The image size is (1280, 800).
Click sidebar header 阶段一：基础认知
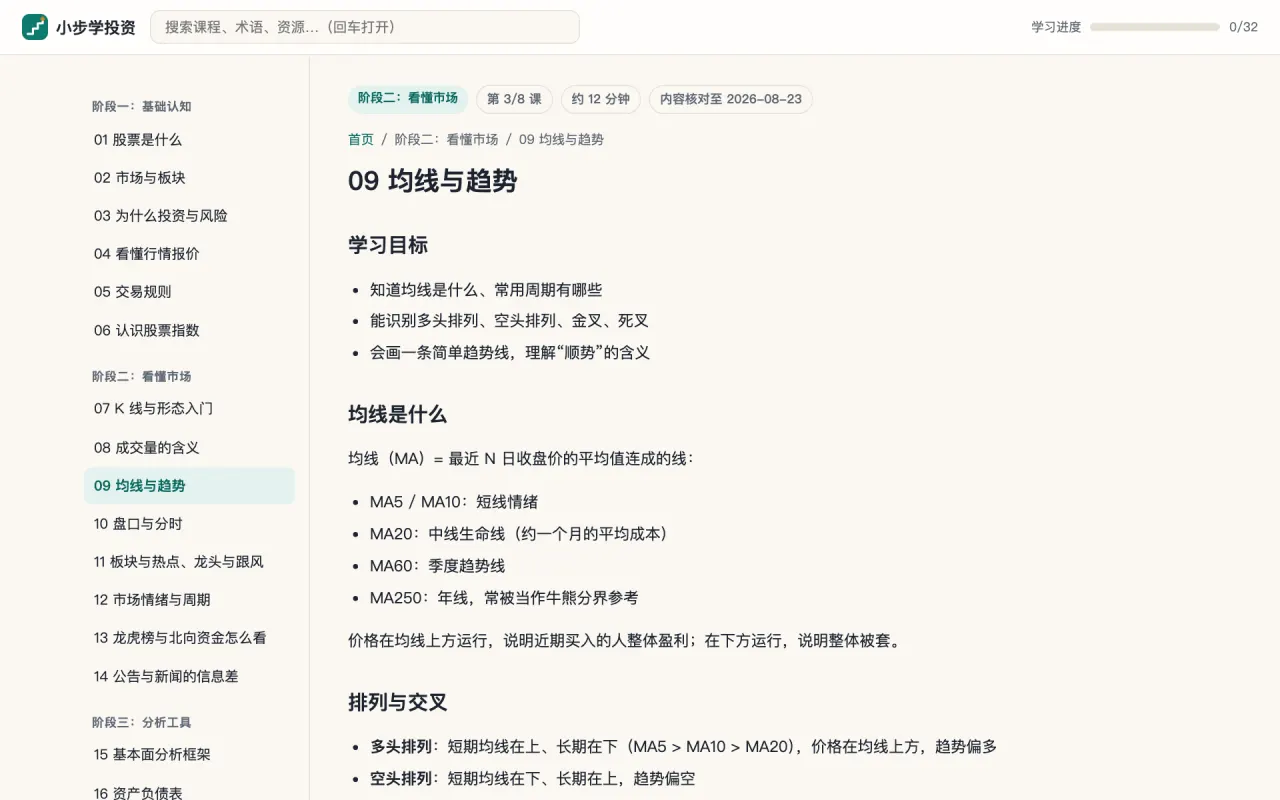tap(141, 106)
